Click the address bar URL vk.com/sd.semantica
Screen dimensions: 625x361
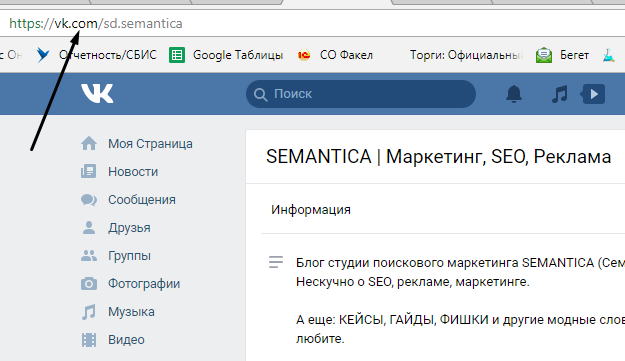pyautogui.click(x=96, y=24)
